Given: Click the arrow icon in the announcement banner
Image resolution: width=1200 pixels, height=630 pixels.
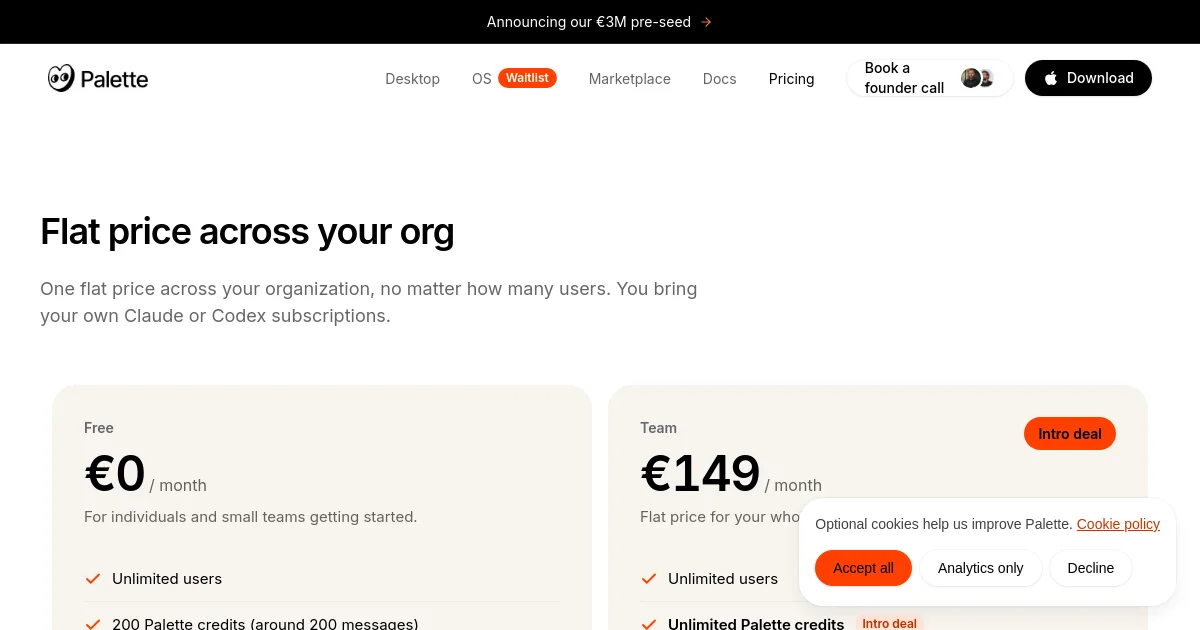Looking at the screenshot, I should (x=706, y=22).
